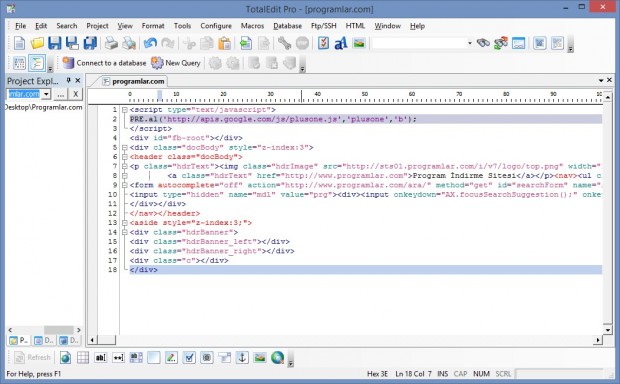The image size is (620, 384).
Task: Open the HTML menu
Action: (x=355, y=26)
